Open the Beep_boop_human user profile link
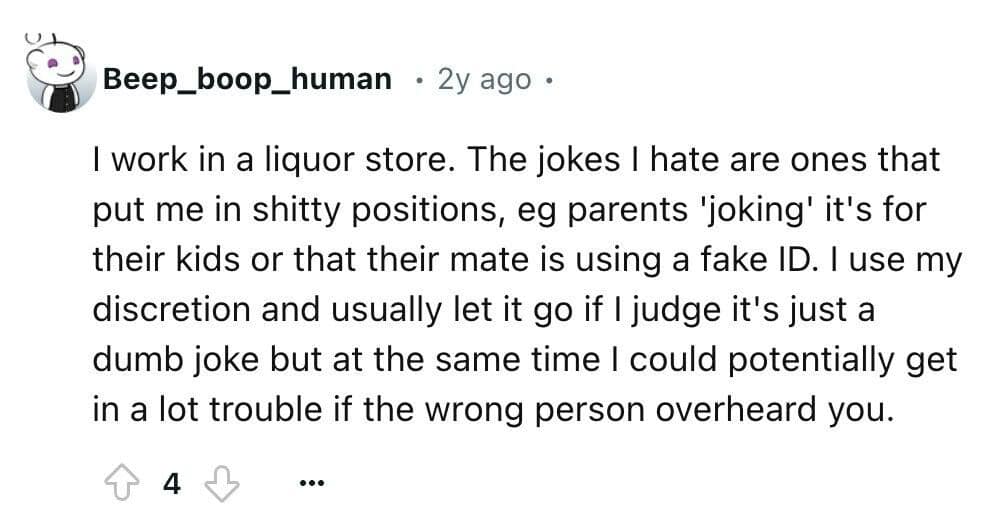Screen dimensions: 1000x516 tap(247, 78)
